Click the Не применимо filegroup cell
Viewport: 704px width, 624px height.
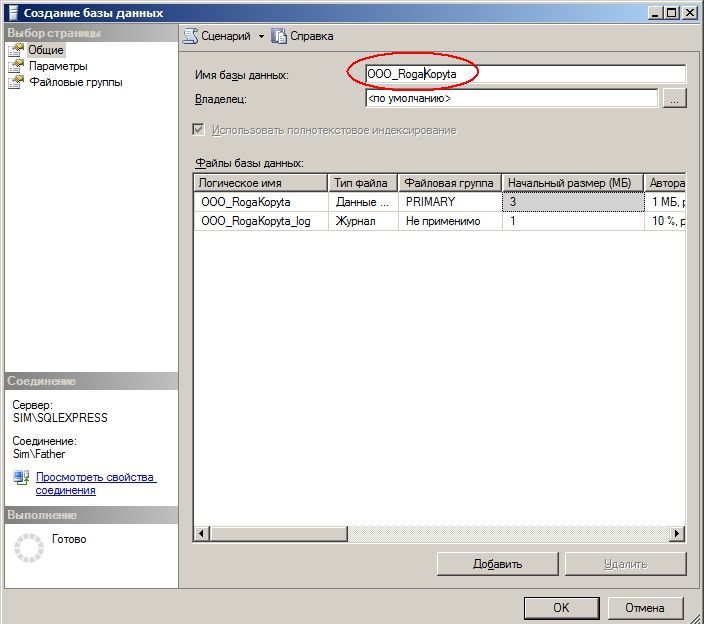(x=450, y=221)
